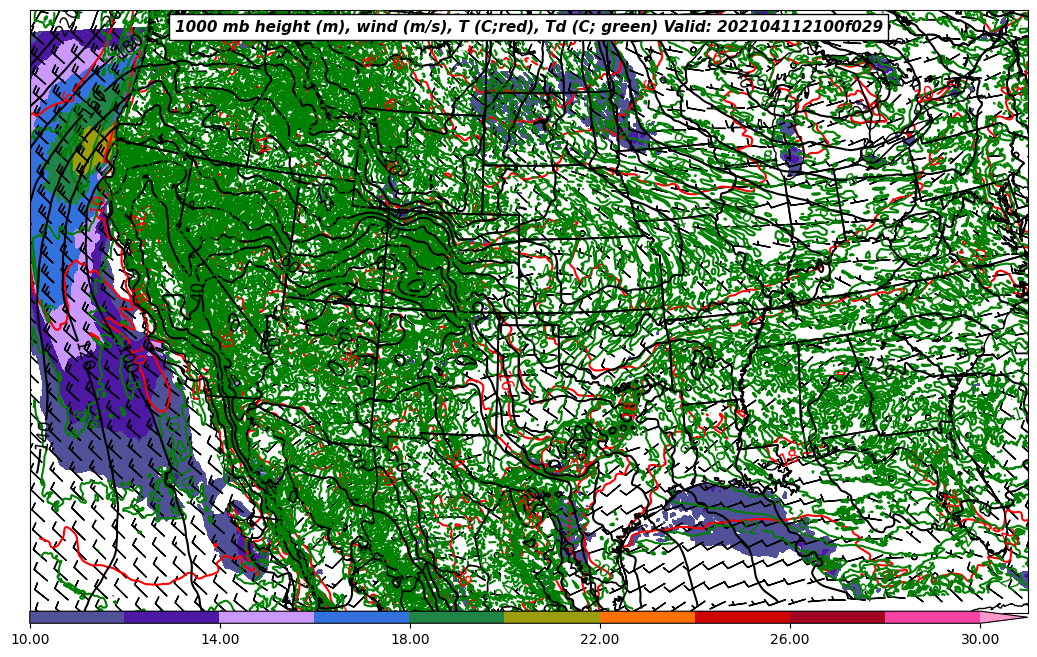Viewport: 1037px width, 657px height.
Task: Click the map title text box
Action: click(x=528, y=26)
